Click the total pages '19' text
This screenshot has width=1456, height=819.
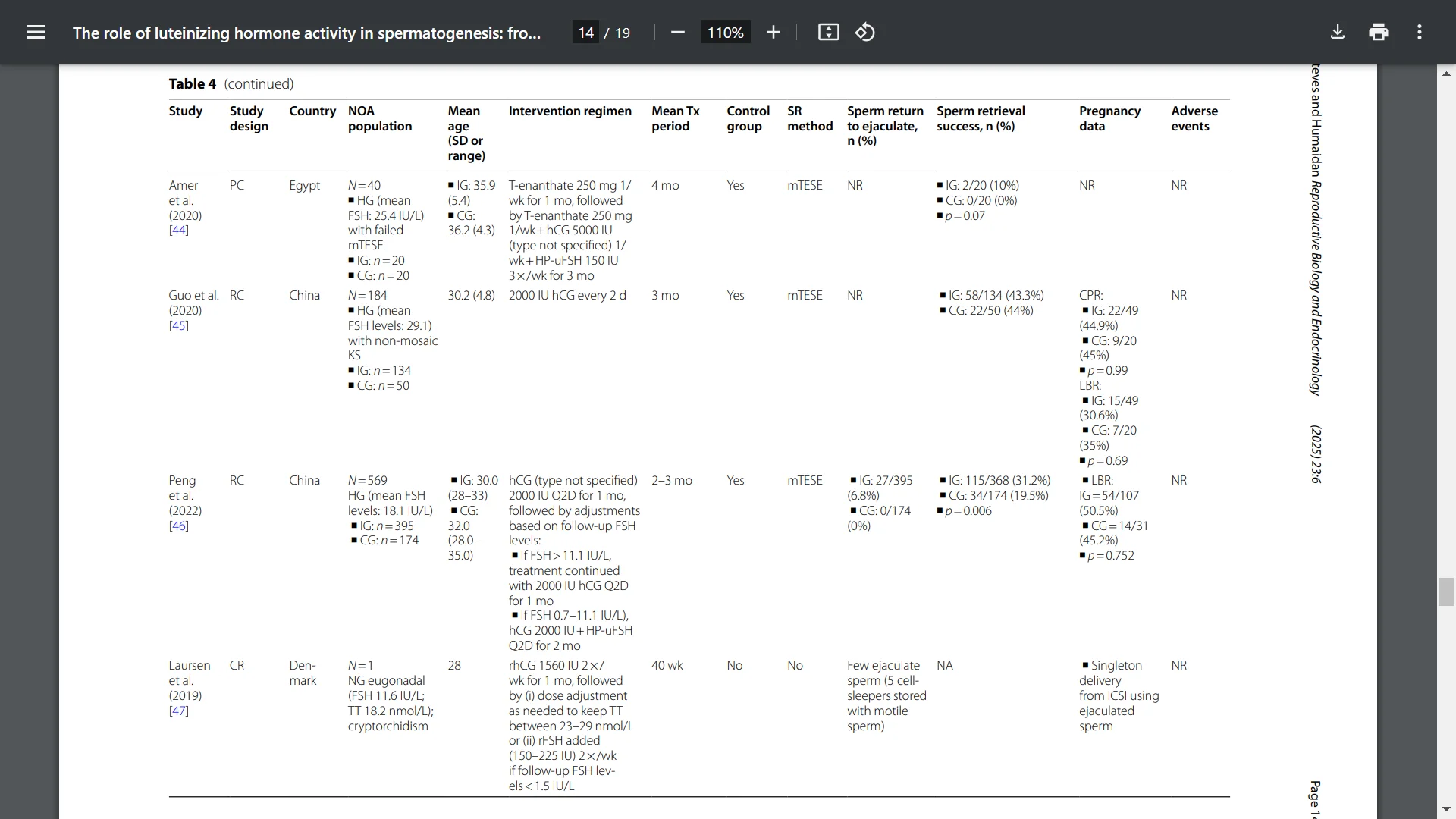[x=623, y=33]
